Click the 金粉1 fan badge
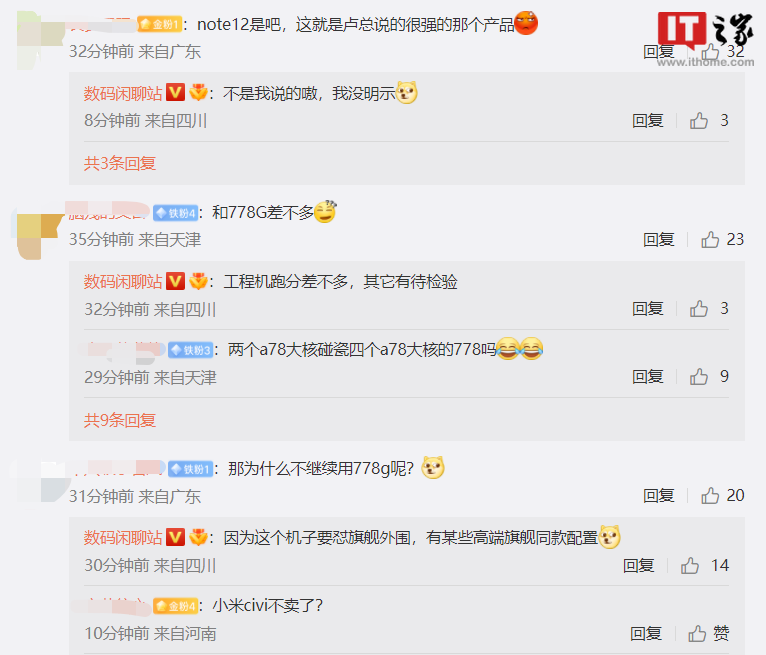766x655 pixels. (x=160, y=24)
